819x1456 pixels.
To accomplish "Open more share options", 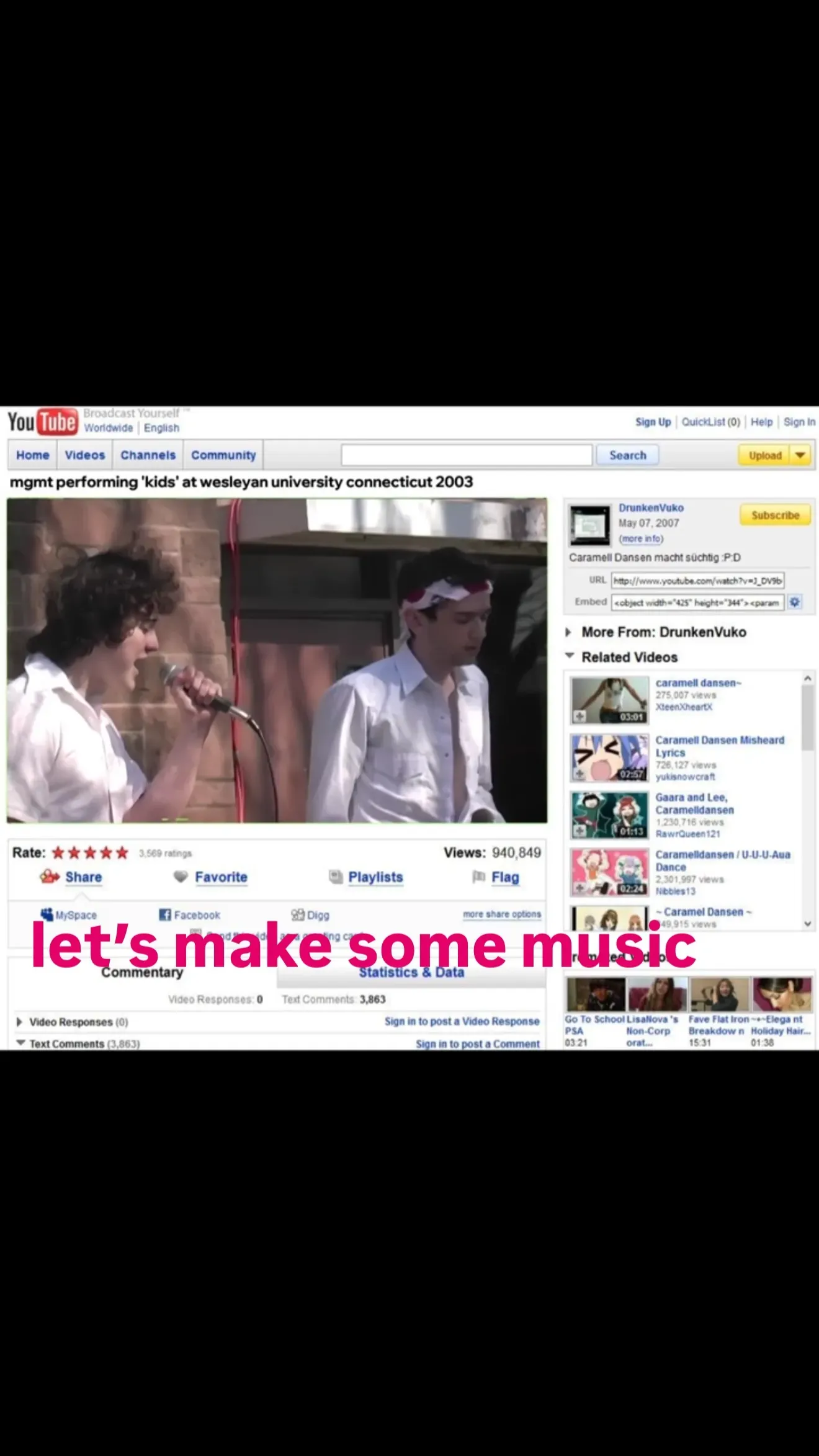I will [x=501, y=914].
